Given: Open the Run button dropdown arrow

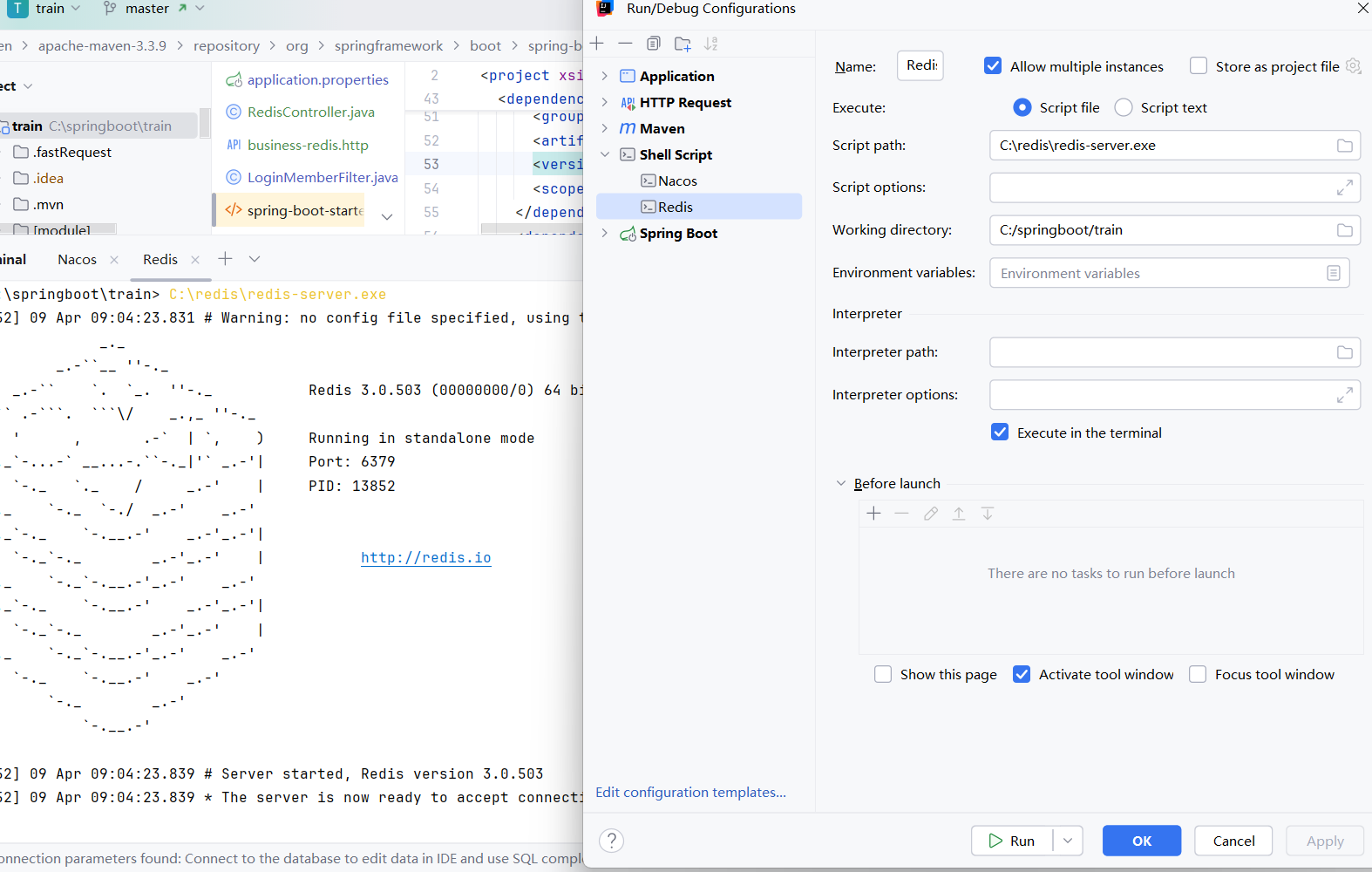Looking at the screenshot, I should [1068, 841].
